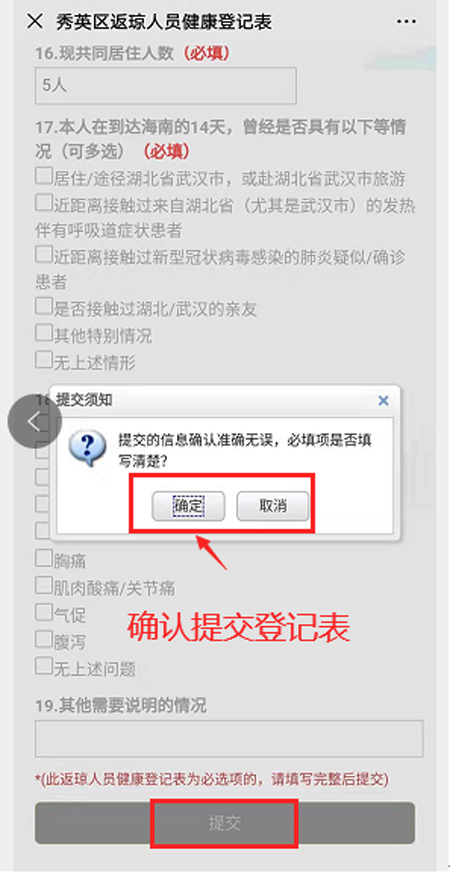Image resolution: width=450 pixels, height=876 pixels.
Task: Select 无上述问题 checkbox
Action: tap(44, 665)
